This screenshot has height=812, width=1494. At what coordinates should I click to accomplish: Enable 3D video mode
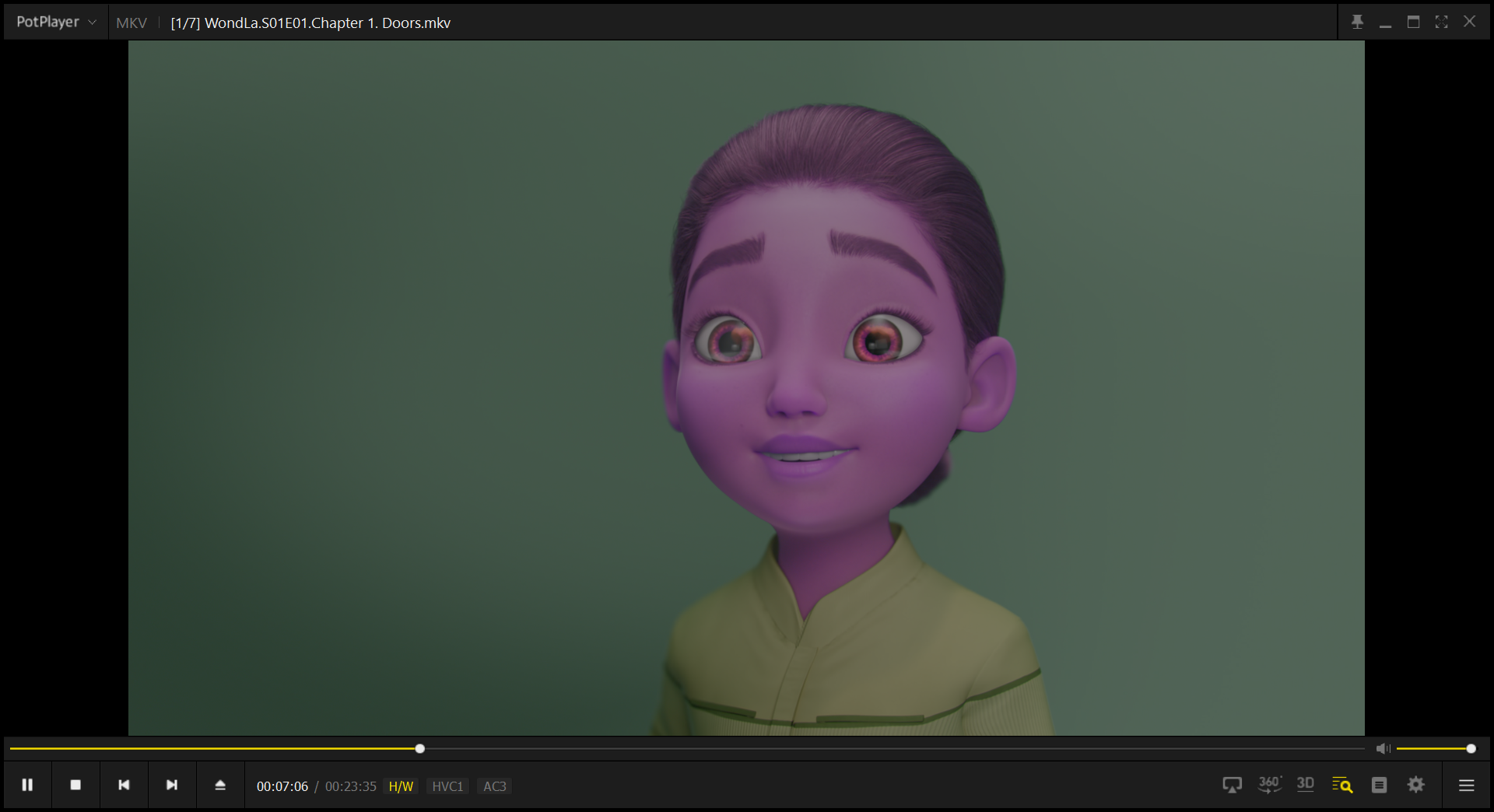[1306, 785]
